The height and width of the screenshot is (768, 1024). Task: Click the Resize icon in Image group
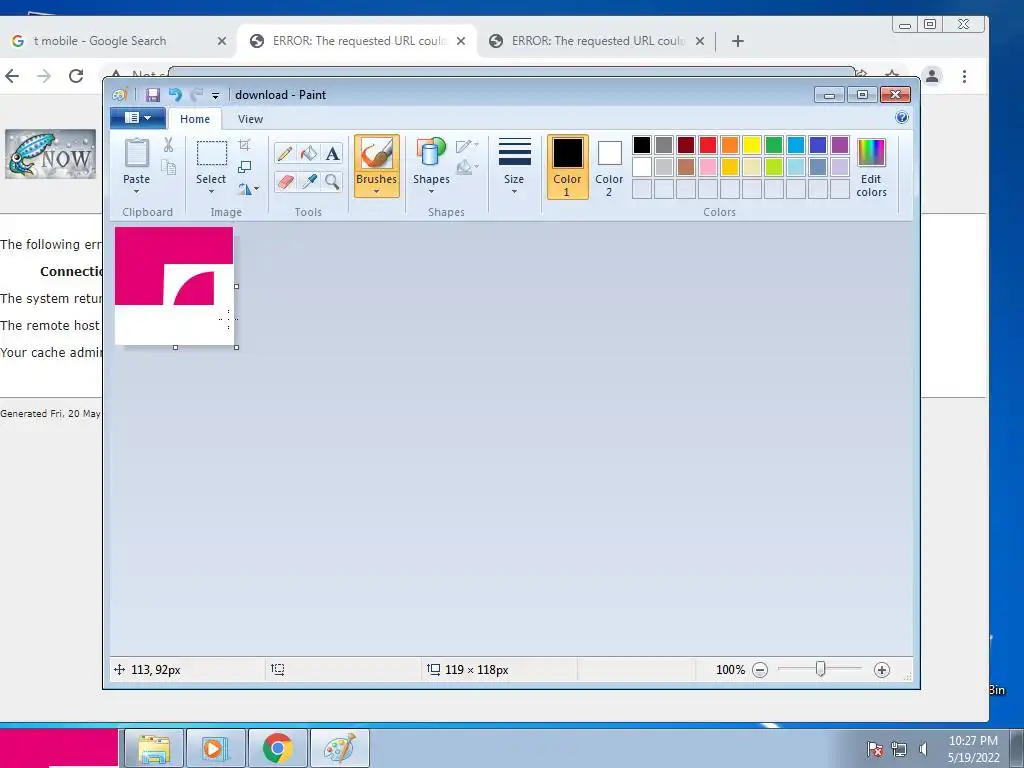pyautogui.click(x=244, y=167)
